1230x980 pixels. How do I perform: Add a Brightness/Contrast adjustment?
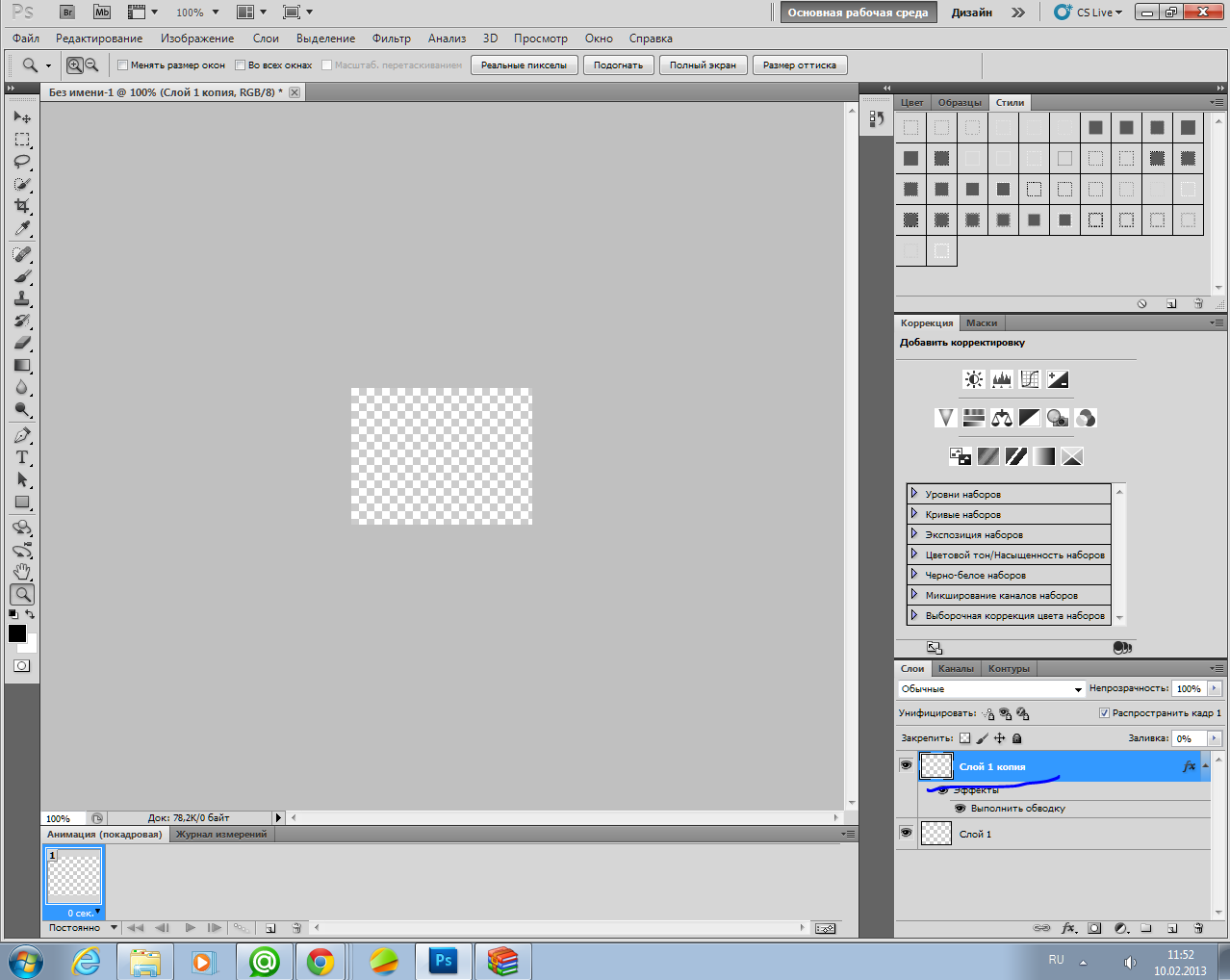point(974,379)
